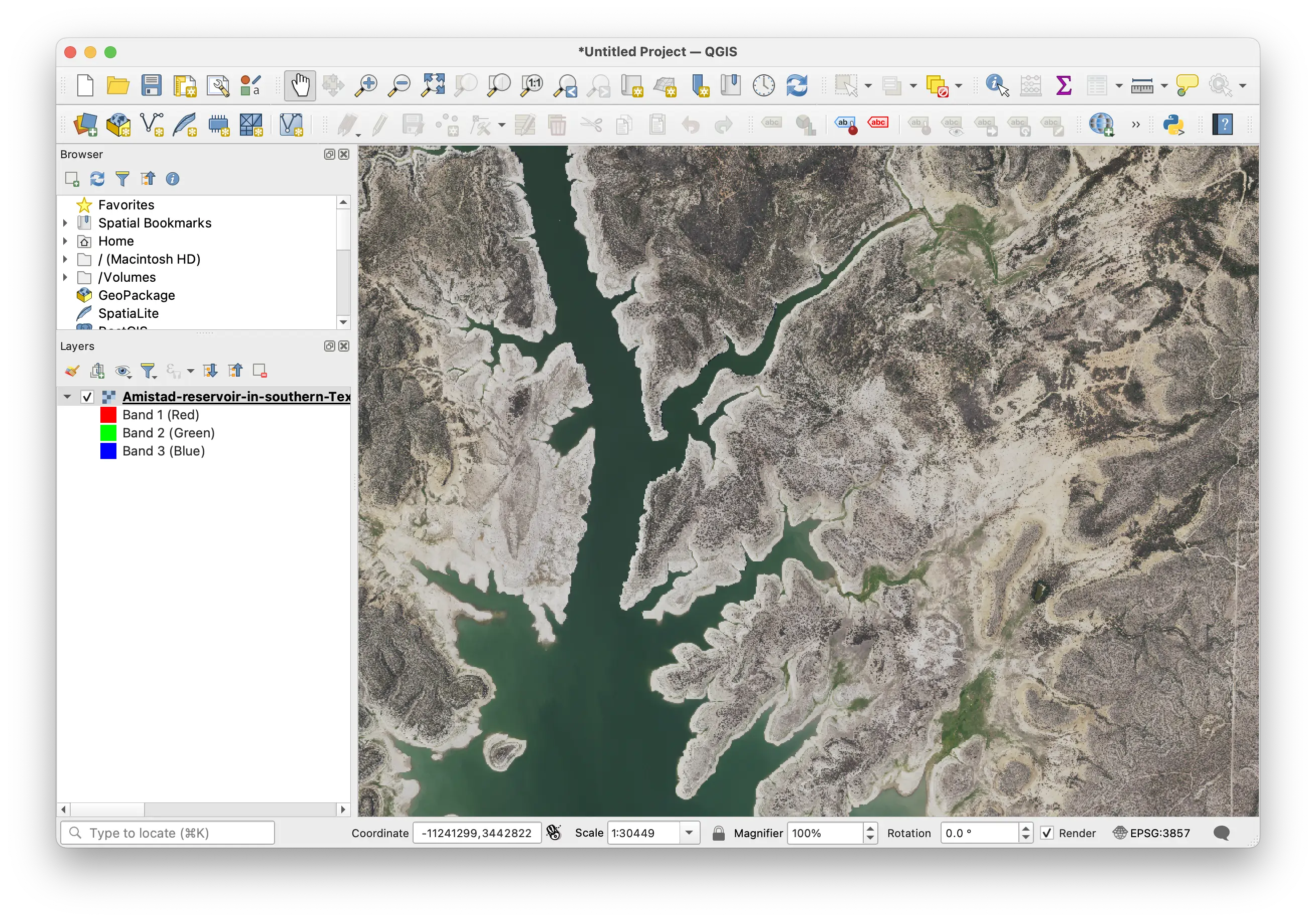Open the Python Console icon
This screenshot has height=922, width=1316.
[x=1174, y=125]
